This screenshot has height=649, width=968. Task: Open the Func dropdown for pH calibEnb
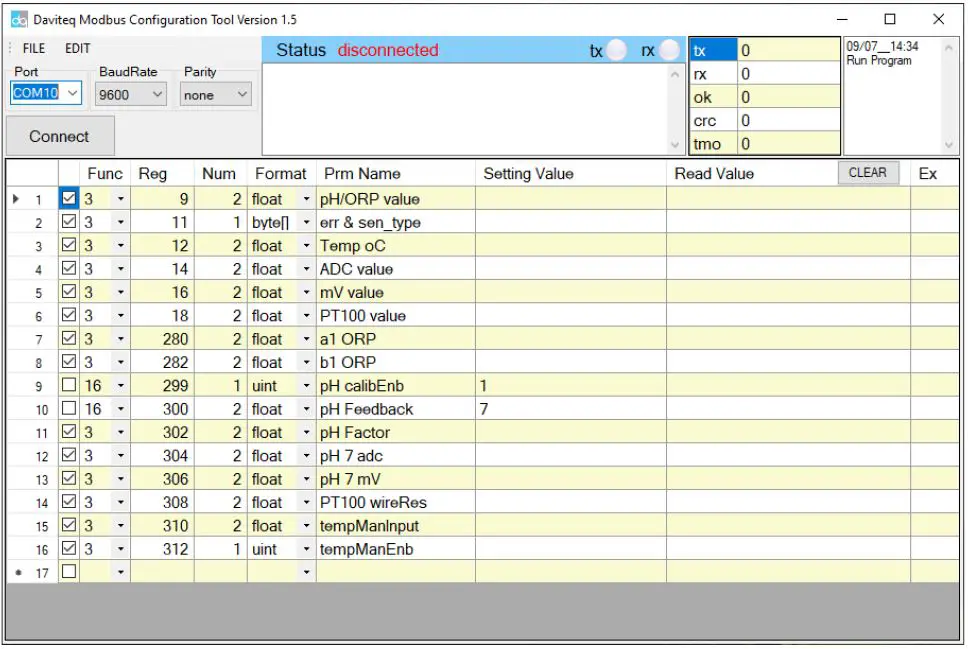click(x=121, y=386)
